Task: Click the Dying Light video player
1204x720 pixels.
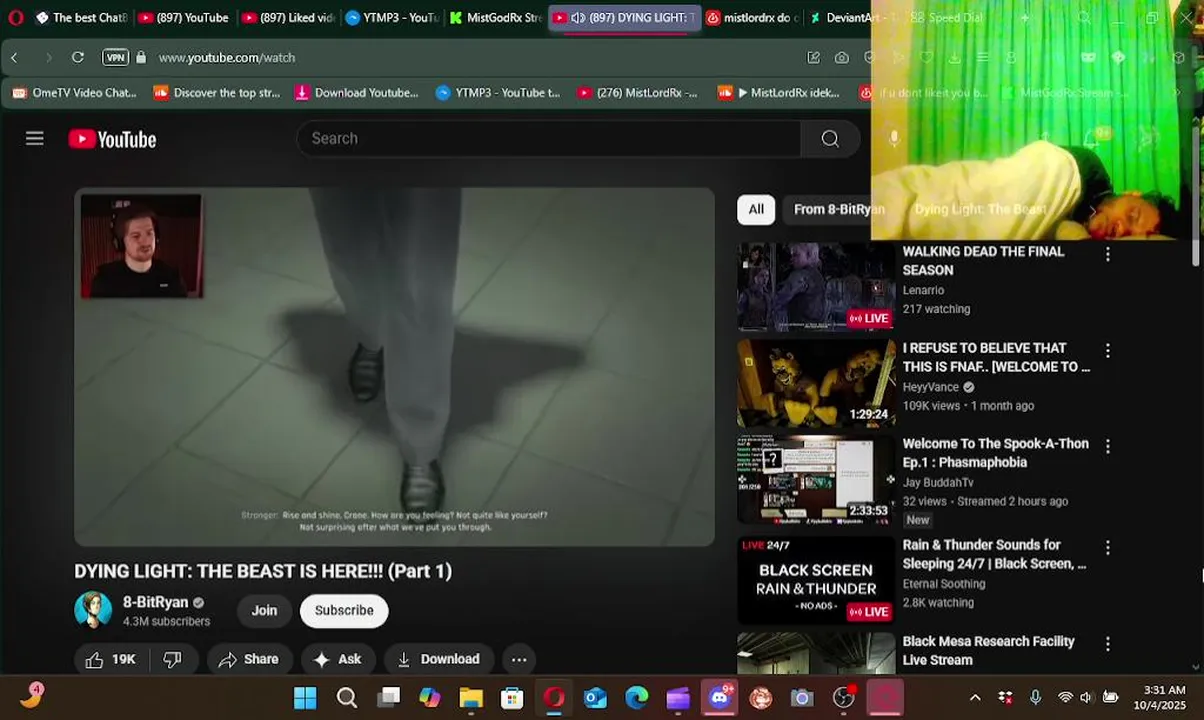Action: click(394, 367)
